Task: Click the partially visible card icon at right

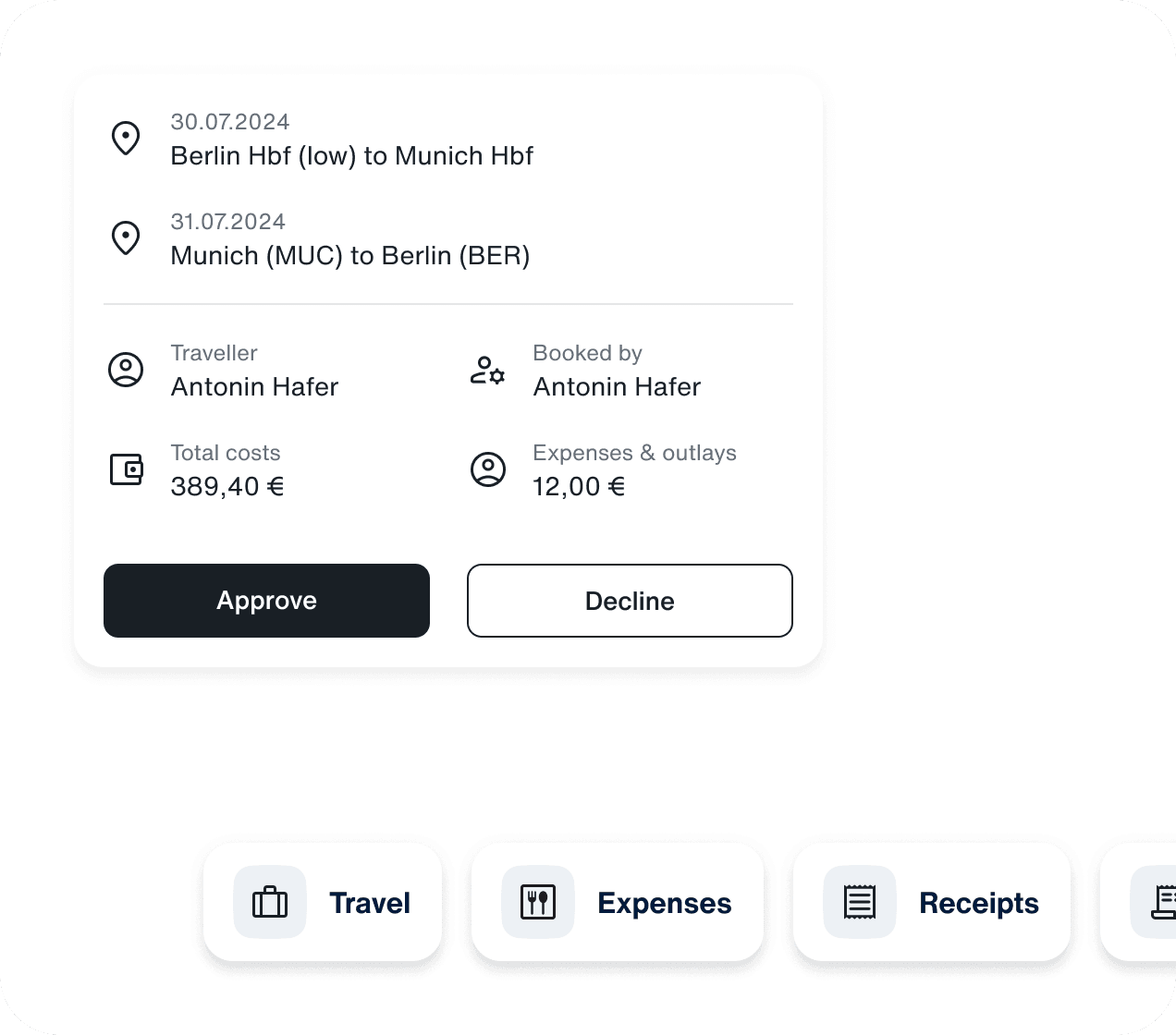Action: (1154, 902)
